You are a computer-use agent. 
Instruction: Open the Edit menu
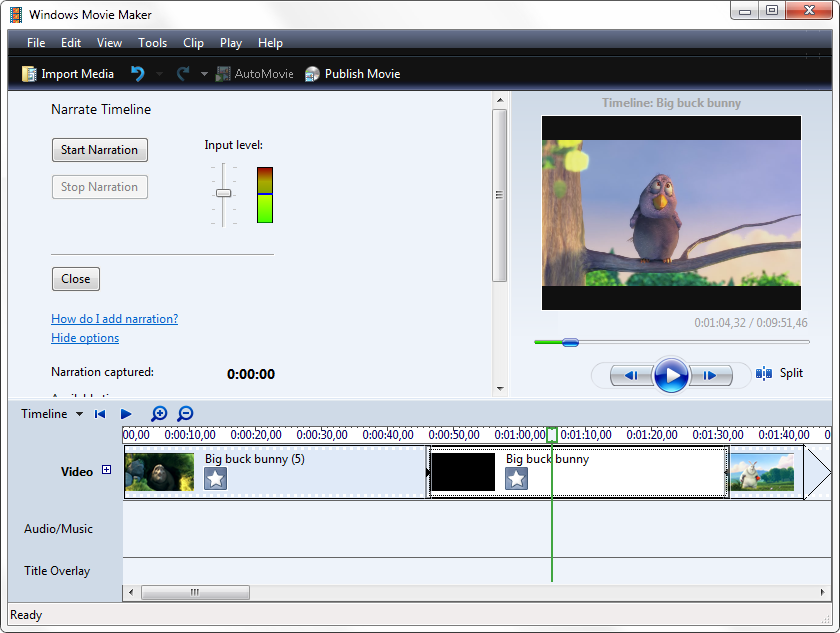pyautogui.click(x=71, y=43)
